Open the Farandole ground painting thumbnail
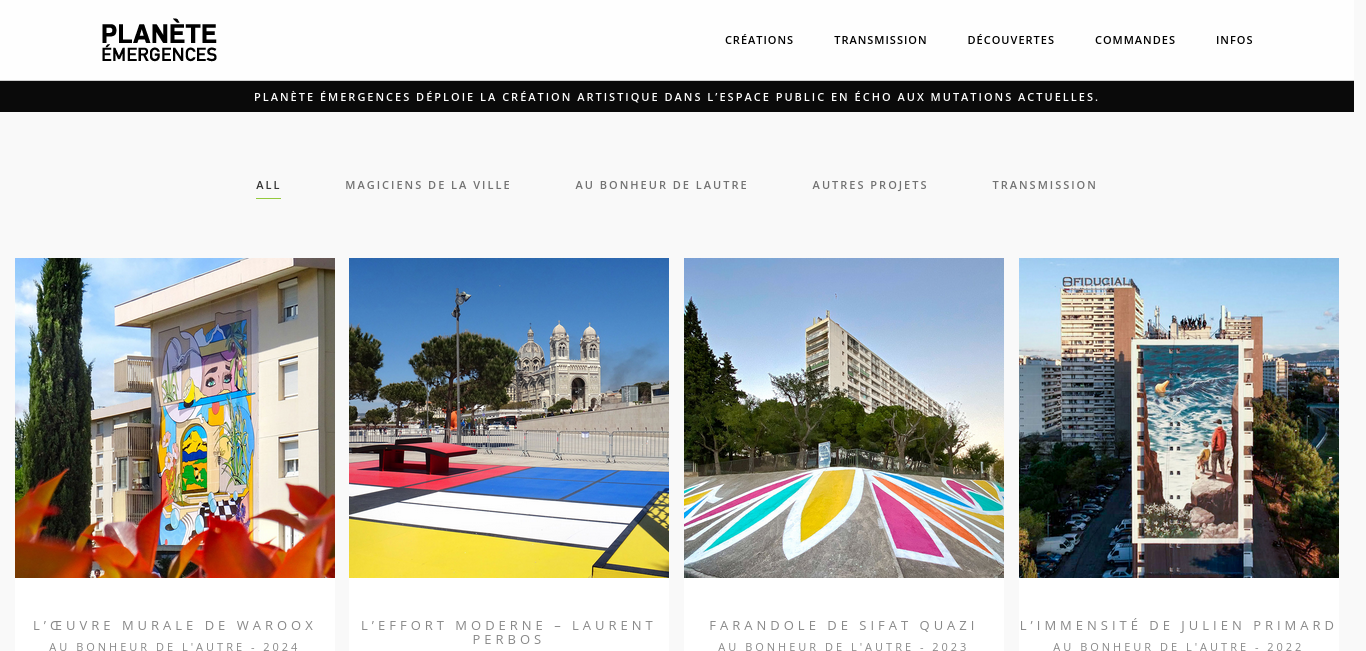Screen dimensions: 1366x651 point(844,418)
